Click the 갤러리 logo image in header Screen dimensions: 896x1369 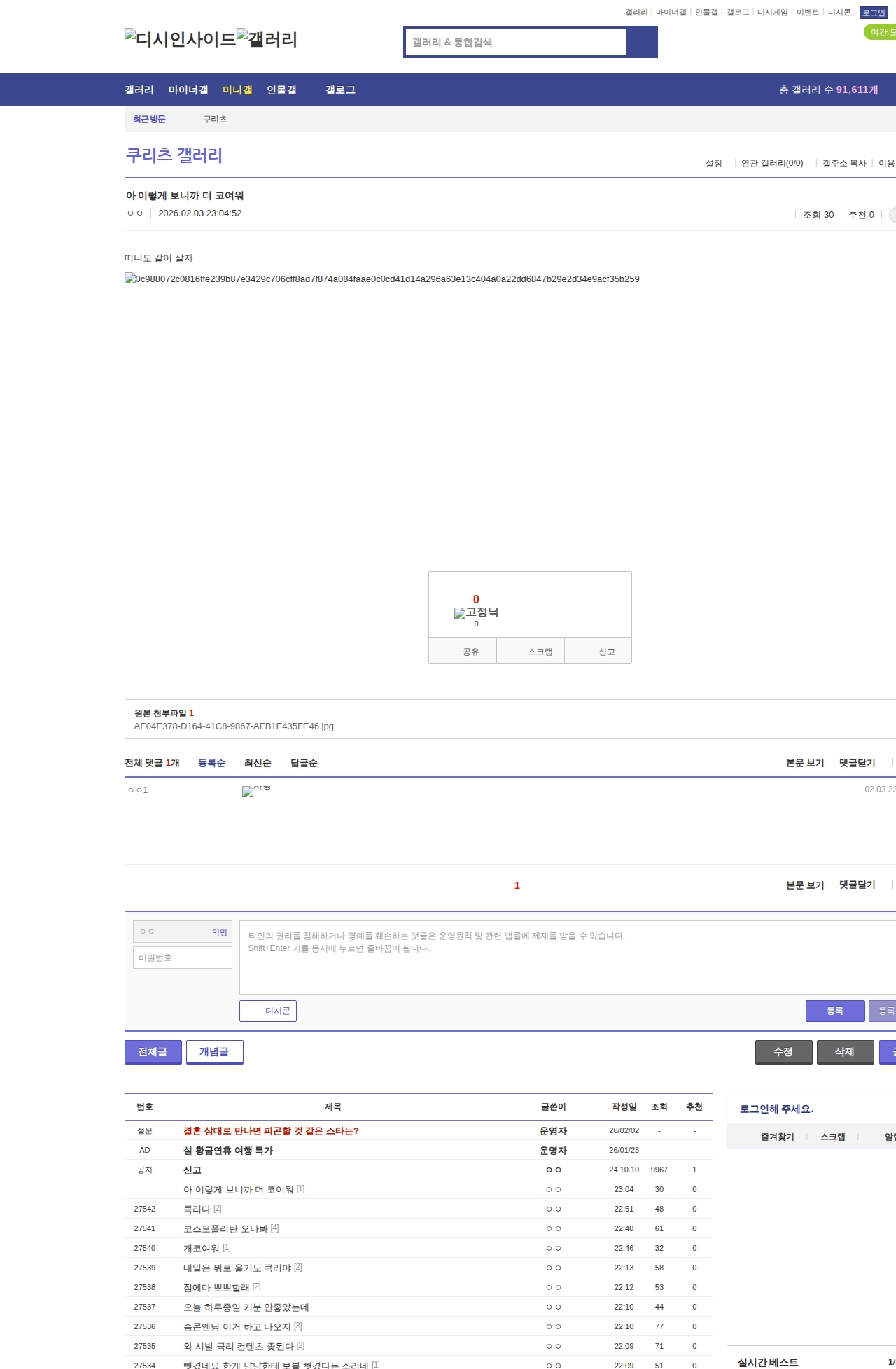click(x=267, y=39)
